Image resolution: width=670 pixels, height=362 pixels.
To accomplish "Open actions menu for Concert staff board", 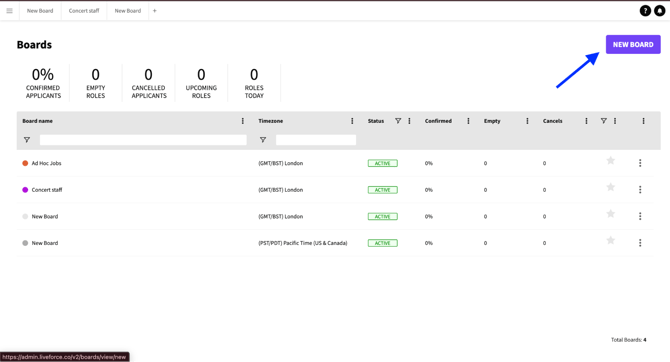I will tap(640, 189).
